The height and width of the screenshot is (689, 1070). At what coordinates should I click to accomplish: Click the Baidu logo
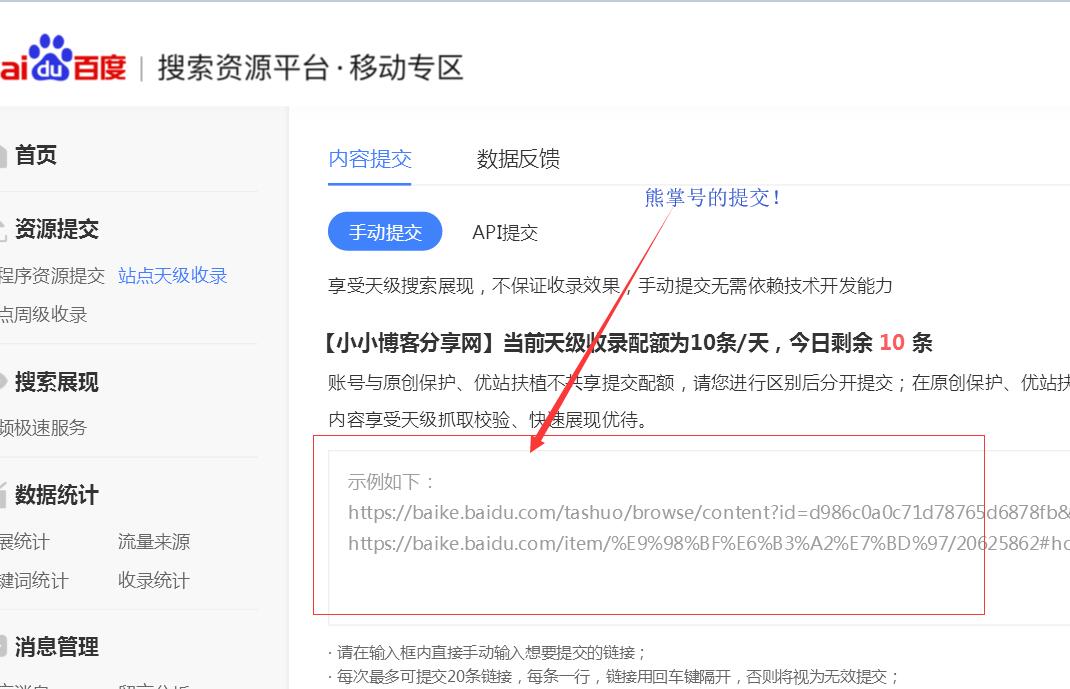[x=63, y=60]
